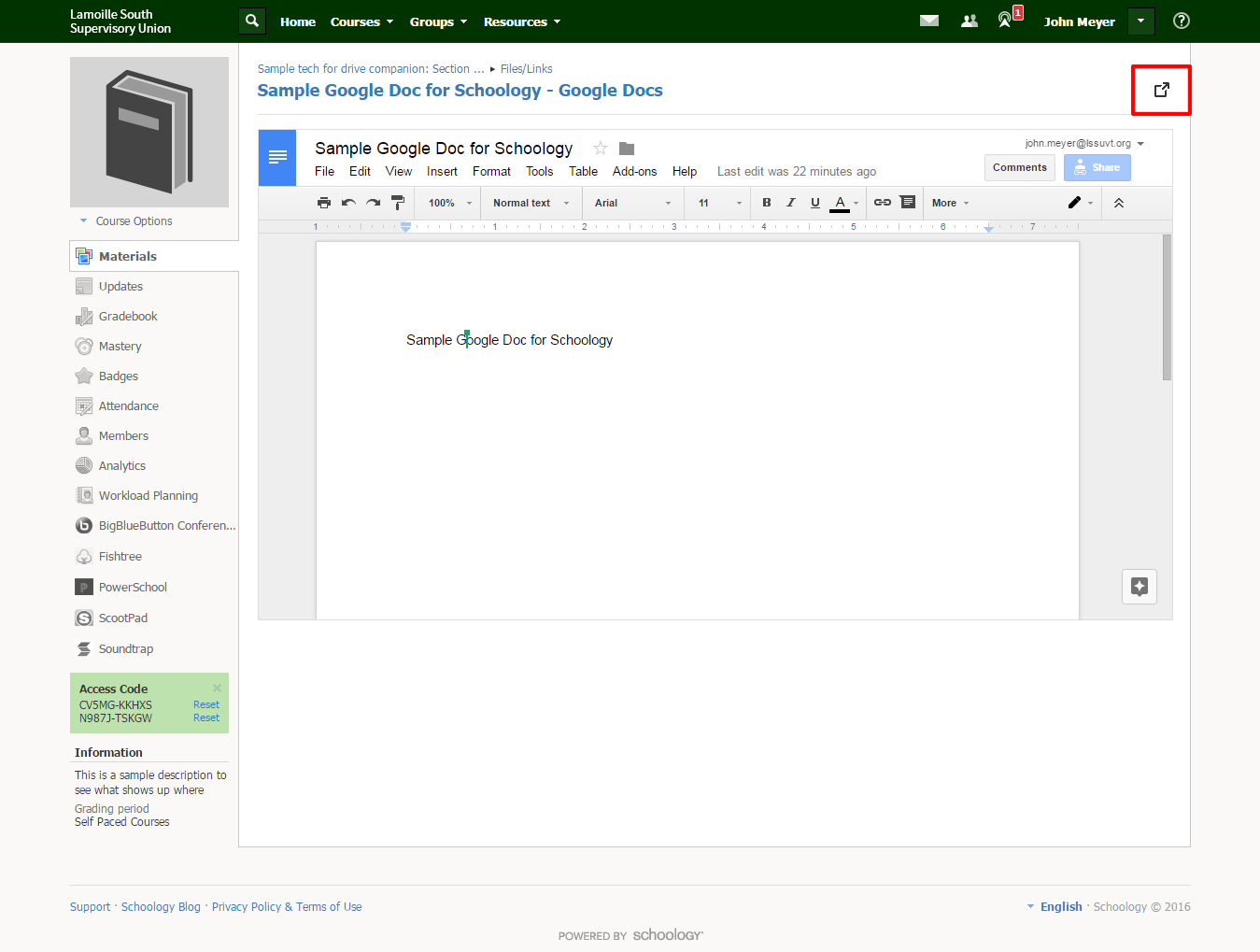
Task: Open the Normal text style dropdown
Action: coord(531,203)
